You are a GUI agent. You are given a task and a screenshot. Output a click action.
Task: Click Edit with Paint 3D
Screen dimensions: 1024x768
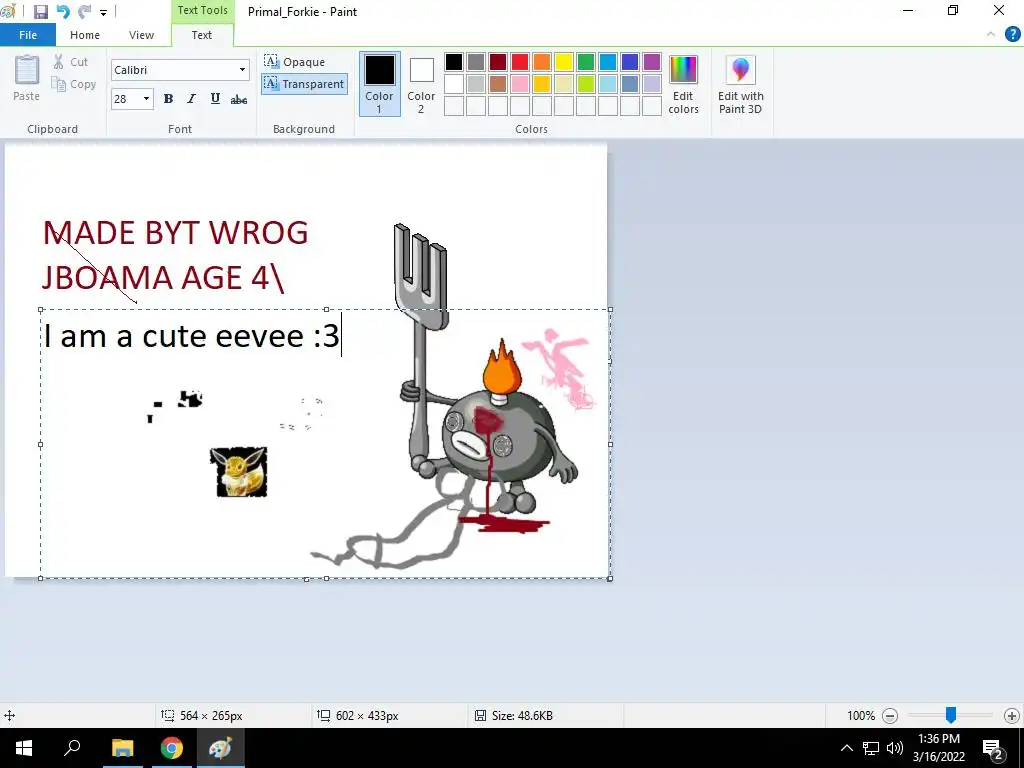click(x=741, y=84)
